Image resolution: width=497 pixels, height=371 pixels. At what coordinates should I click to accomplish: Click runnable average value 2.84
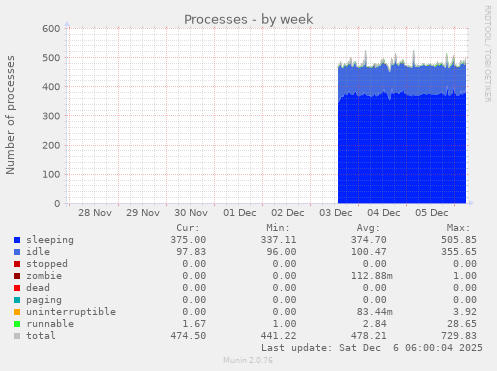(x=375, y=324)
